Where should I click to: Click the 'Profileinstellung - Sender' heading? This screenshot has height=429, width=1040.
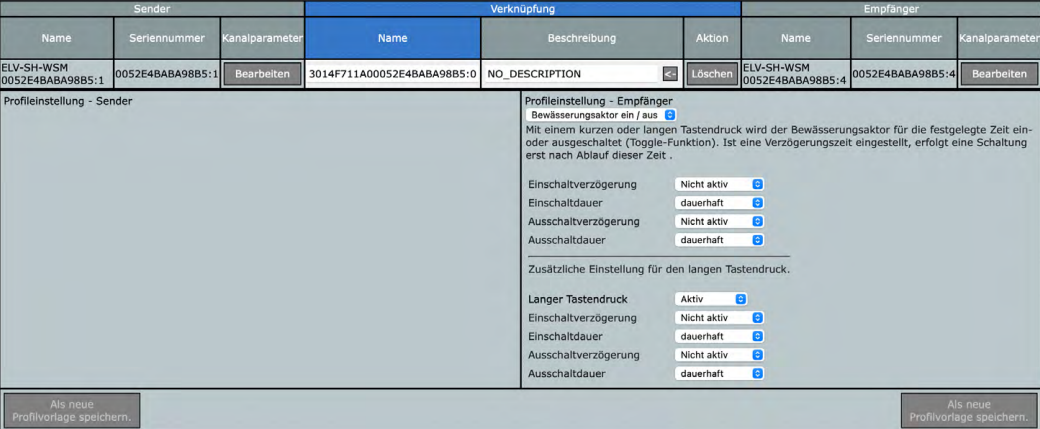68,101
